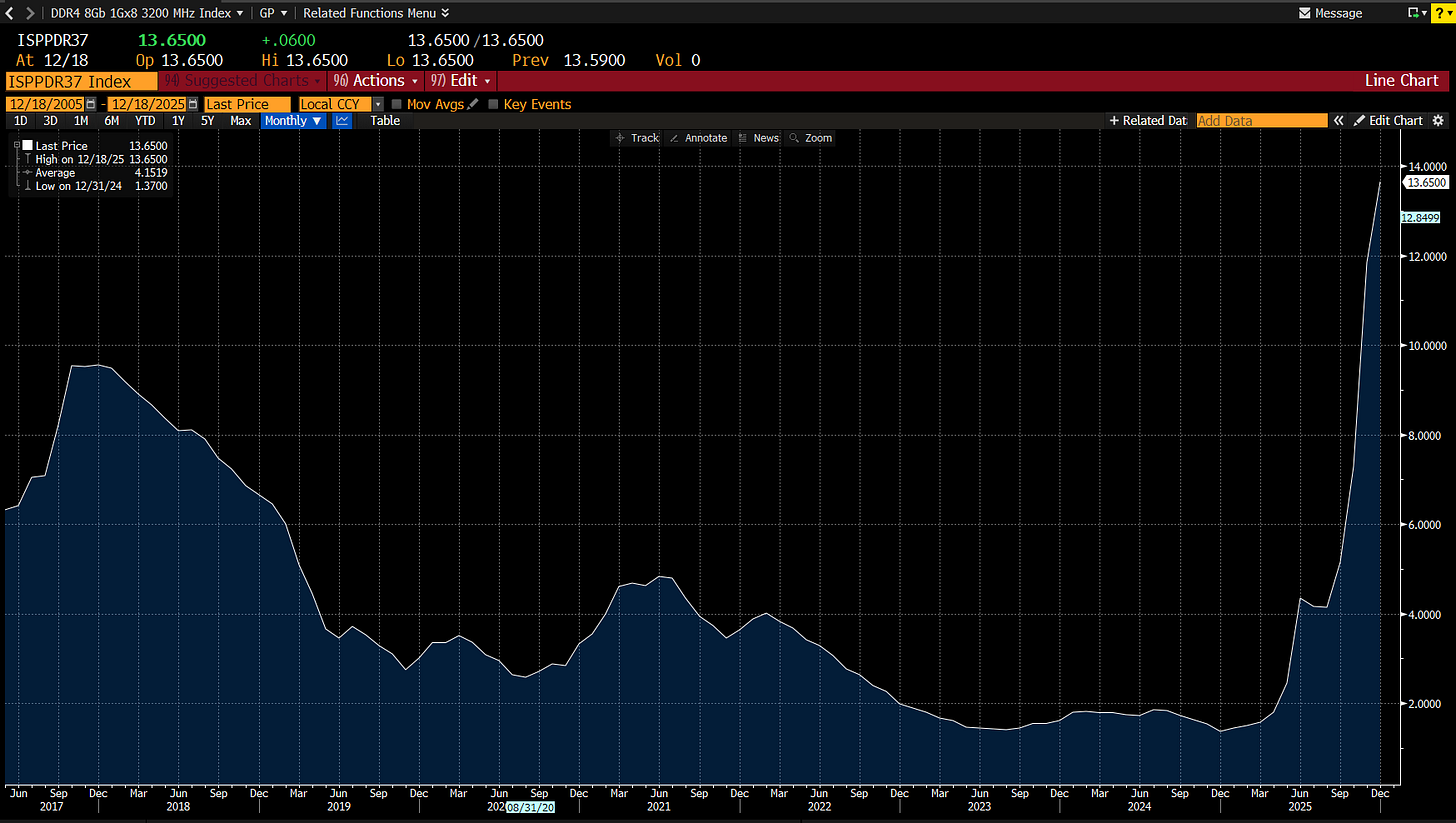Select the Max range tab
Viewport: 1456px width, 823px height.
pyautogui.click(x=240, y=120)
